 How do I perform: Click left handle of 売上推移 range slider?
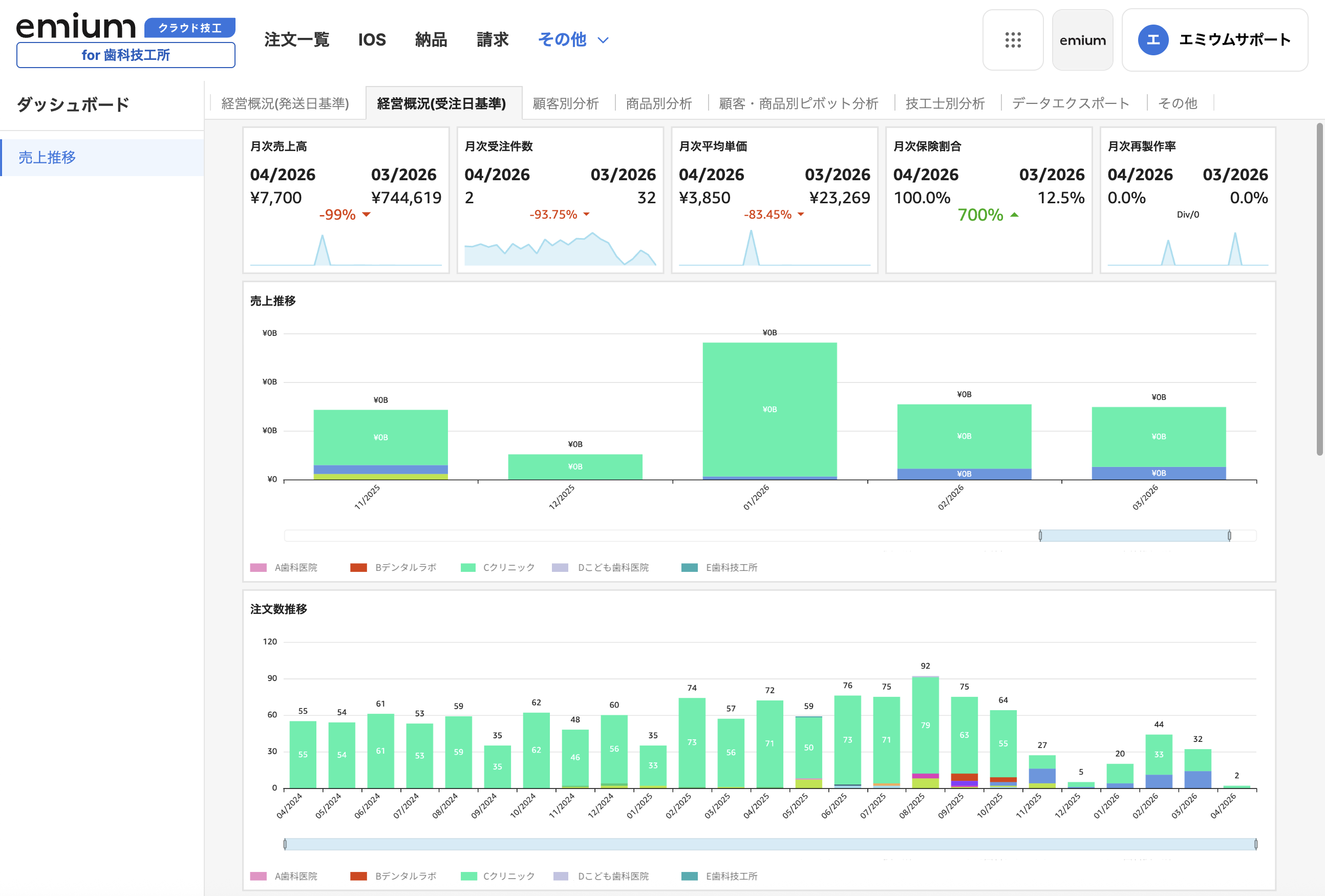coord(1040,536)
